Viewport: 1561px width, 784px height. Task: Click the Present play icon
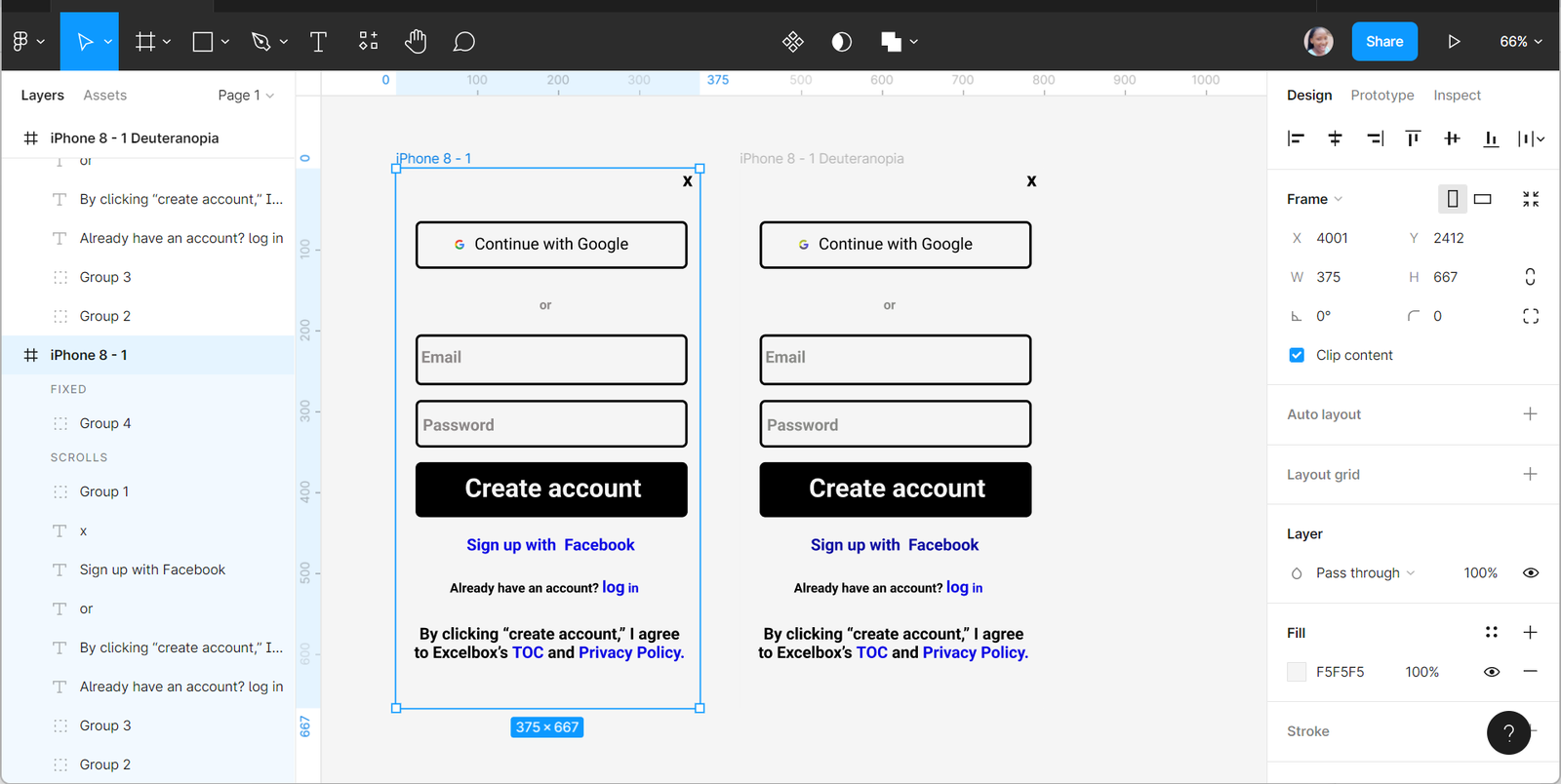point(1454,42)
